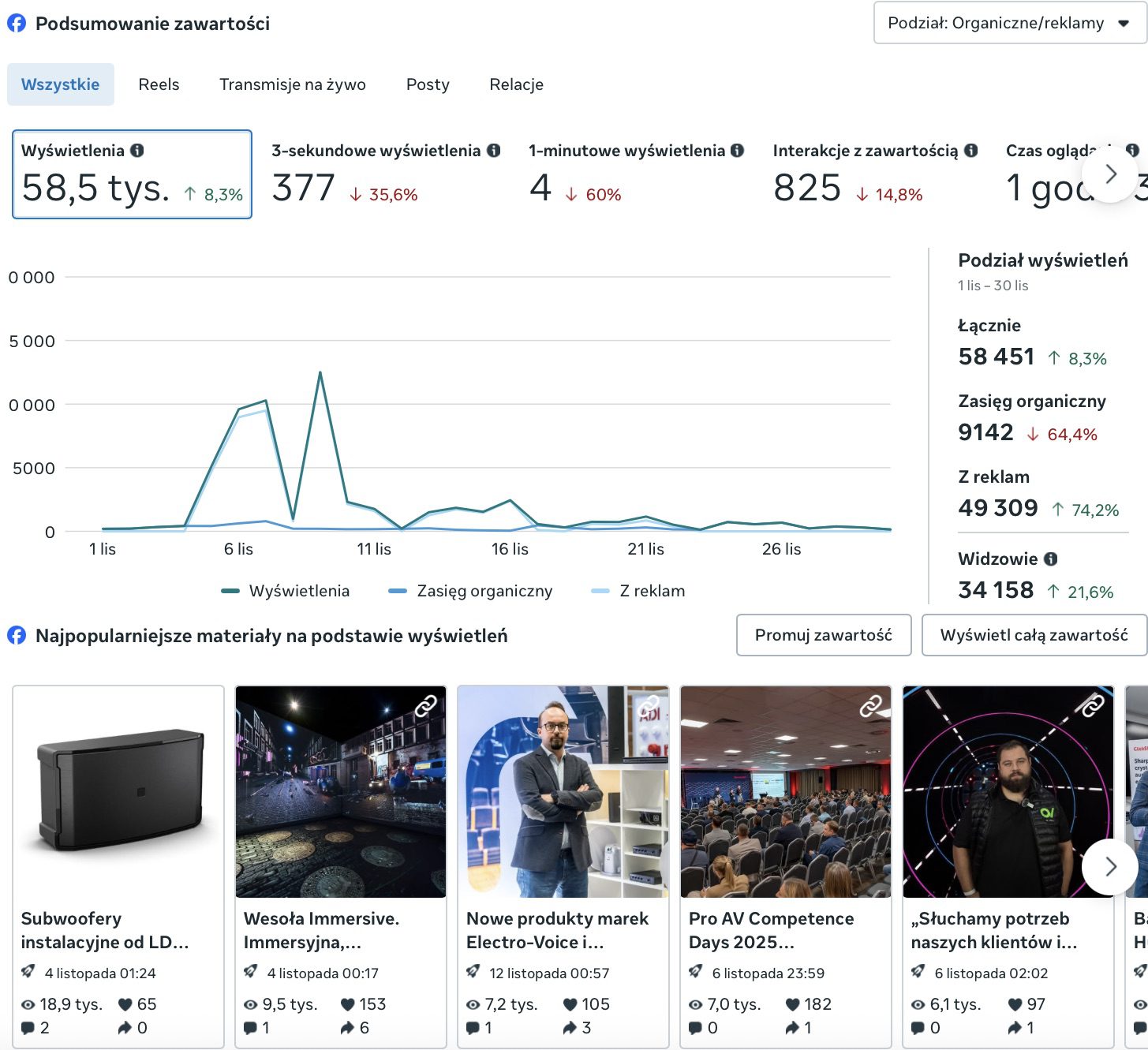Switch to the Reels tab

(159, 84)
